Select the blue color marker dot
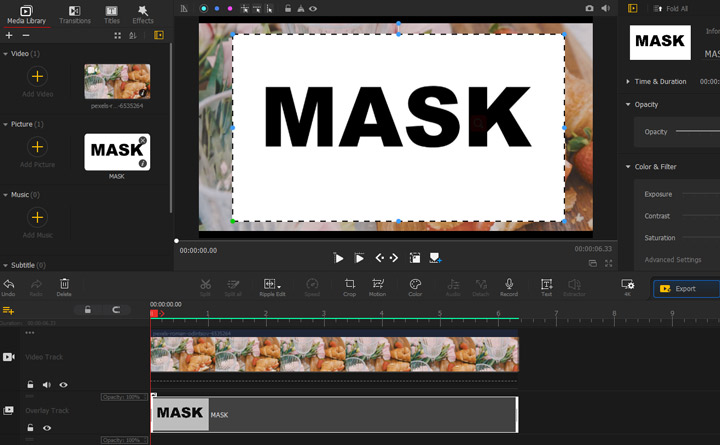Viewport: 720px width, 445px height. (x=217, y=8)
